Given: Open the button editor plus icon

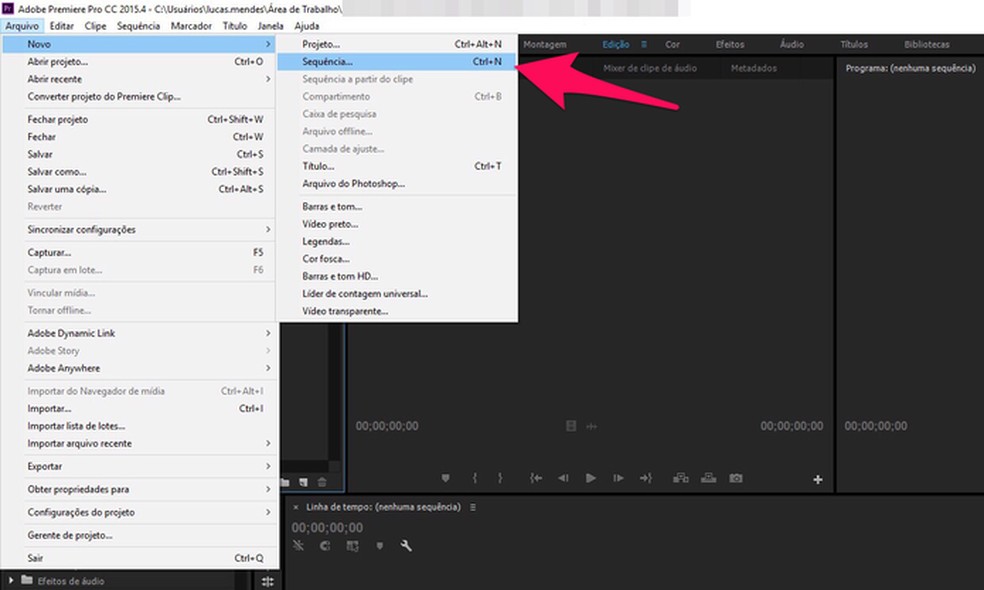Looking at the screenshot, I should click(817, 480).
